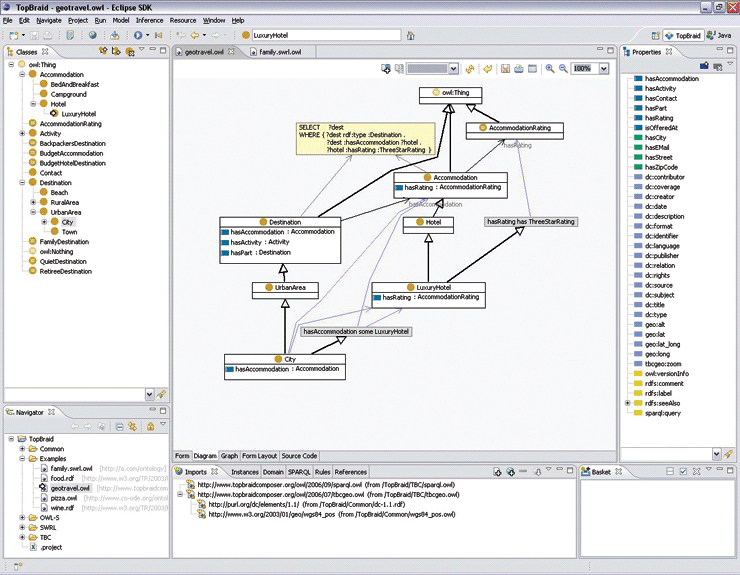Click the LuxuryHotel resource field in toolbar

326,35
